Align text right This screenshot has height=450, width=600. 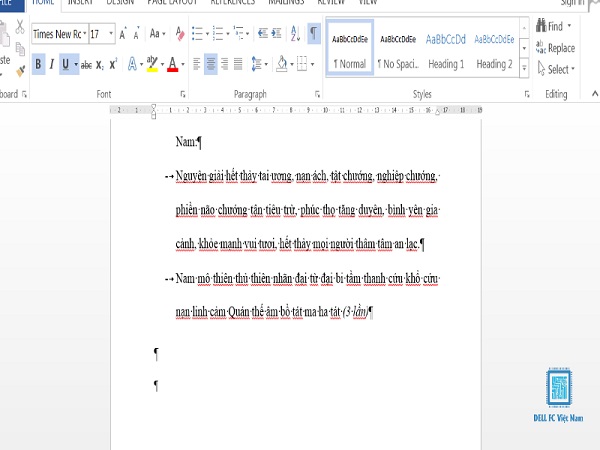click(x=225, y=64)
